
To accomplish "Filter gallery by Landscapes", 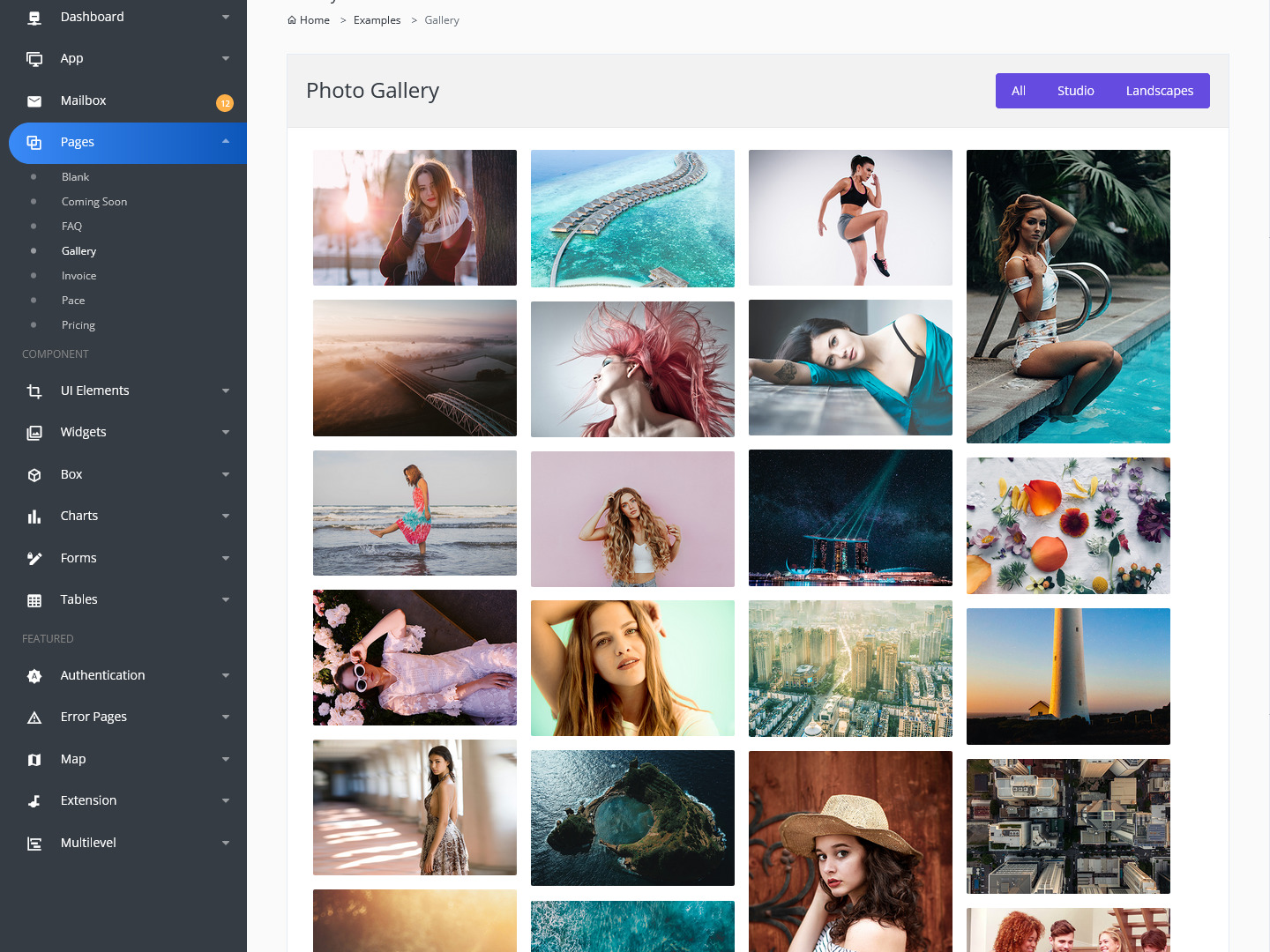I will click(1160, 91).
